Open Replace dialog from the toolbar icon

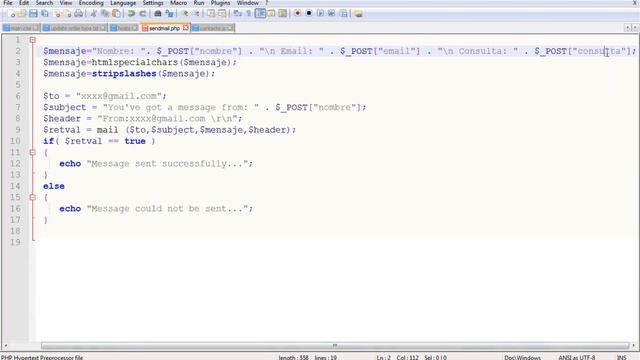pyautogui.click(x=169, y=14)
